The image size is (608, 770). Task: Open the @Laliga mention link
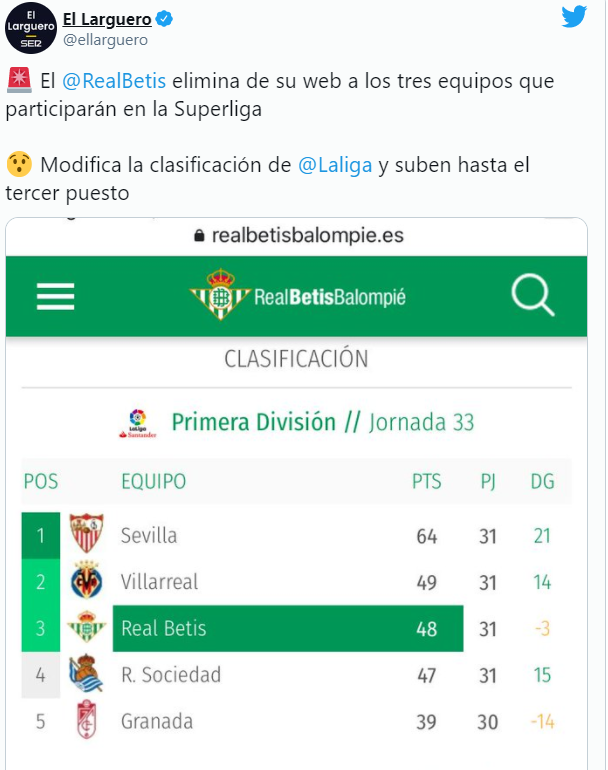(x=335, y=165)
